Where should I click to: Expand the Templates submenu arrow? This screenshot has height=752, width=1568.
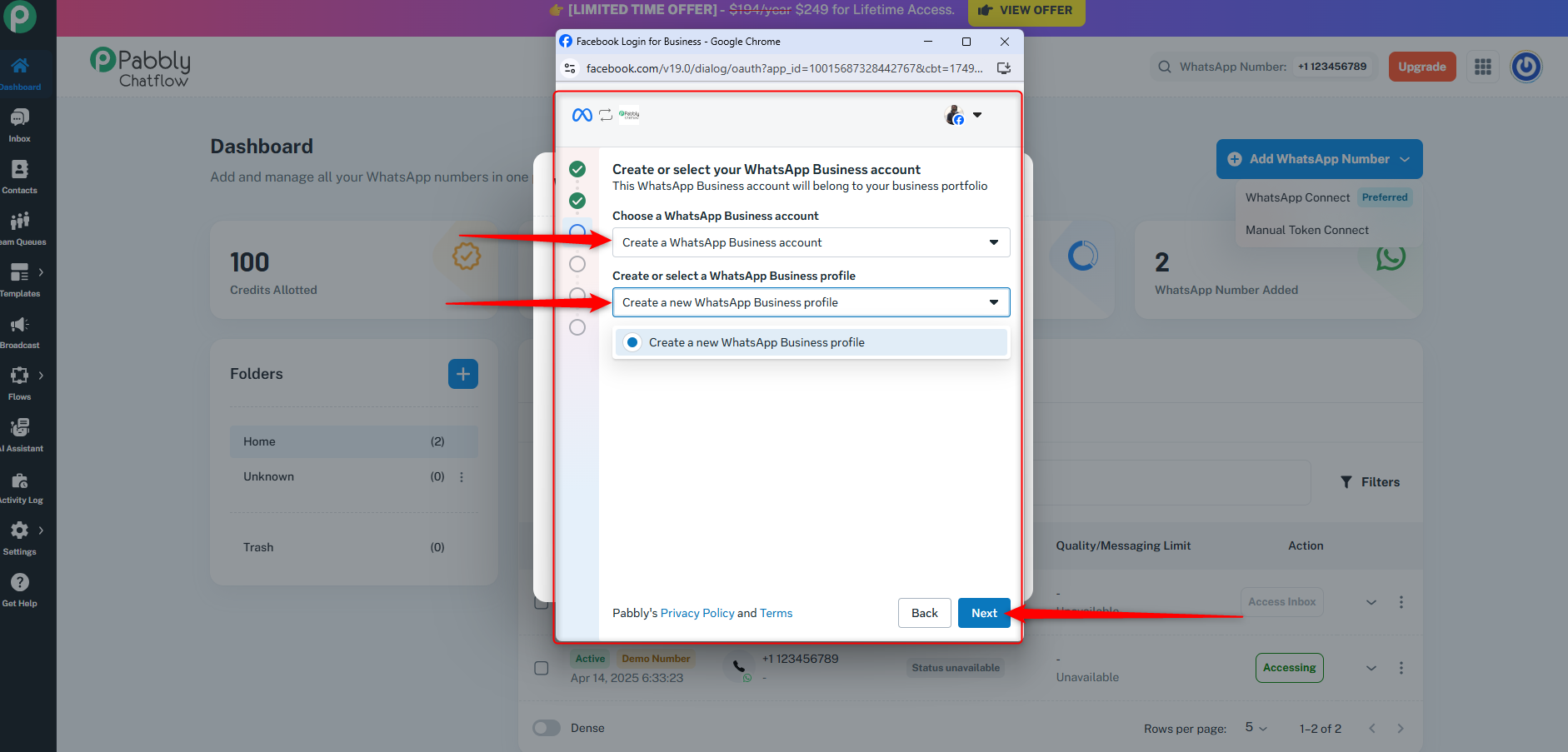point(41,272)
